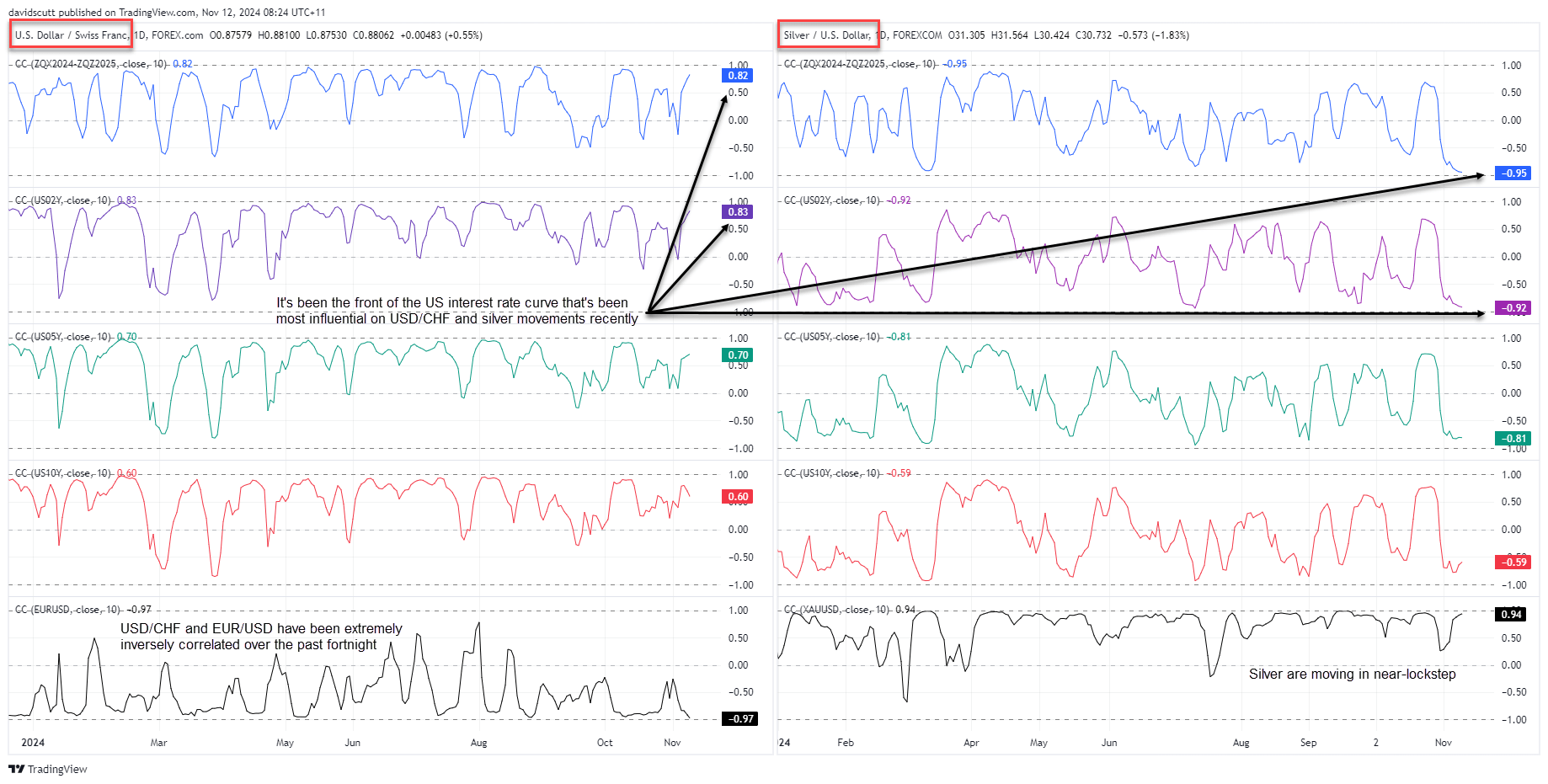Screen dimensions: 1548x784
Task: Select the U.S. Dollar / Swiss Franc symbol title
Action: coord(72,35)
